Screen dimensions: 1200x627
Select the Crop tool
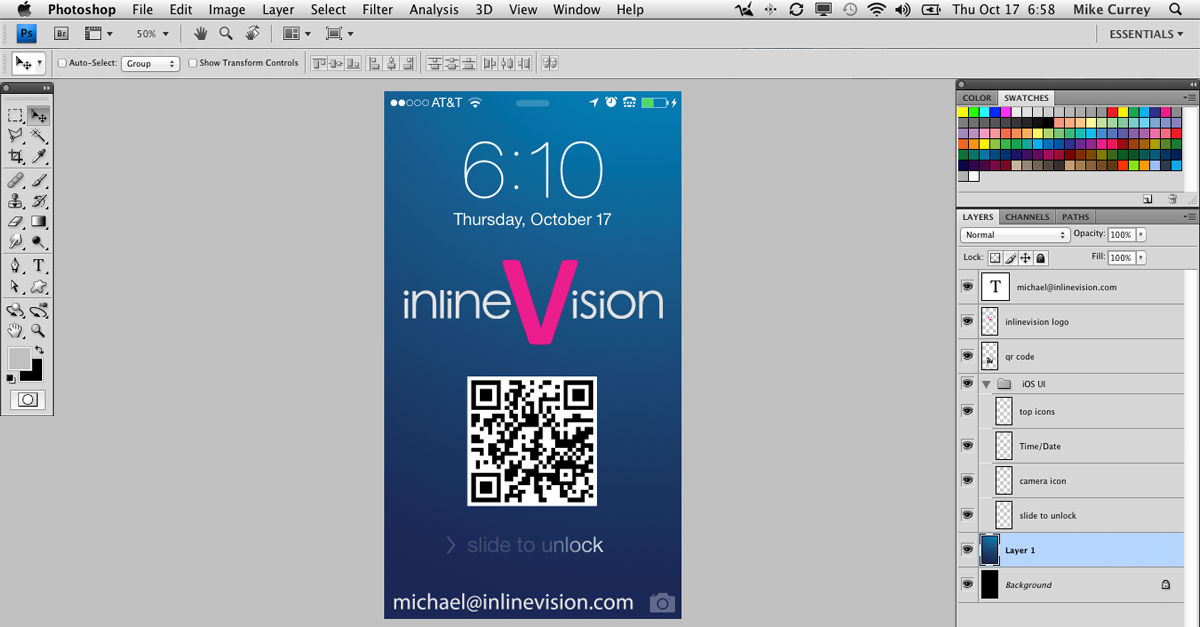pyautogui.click(x=16, y=157)
